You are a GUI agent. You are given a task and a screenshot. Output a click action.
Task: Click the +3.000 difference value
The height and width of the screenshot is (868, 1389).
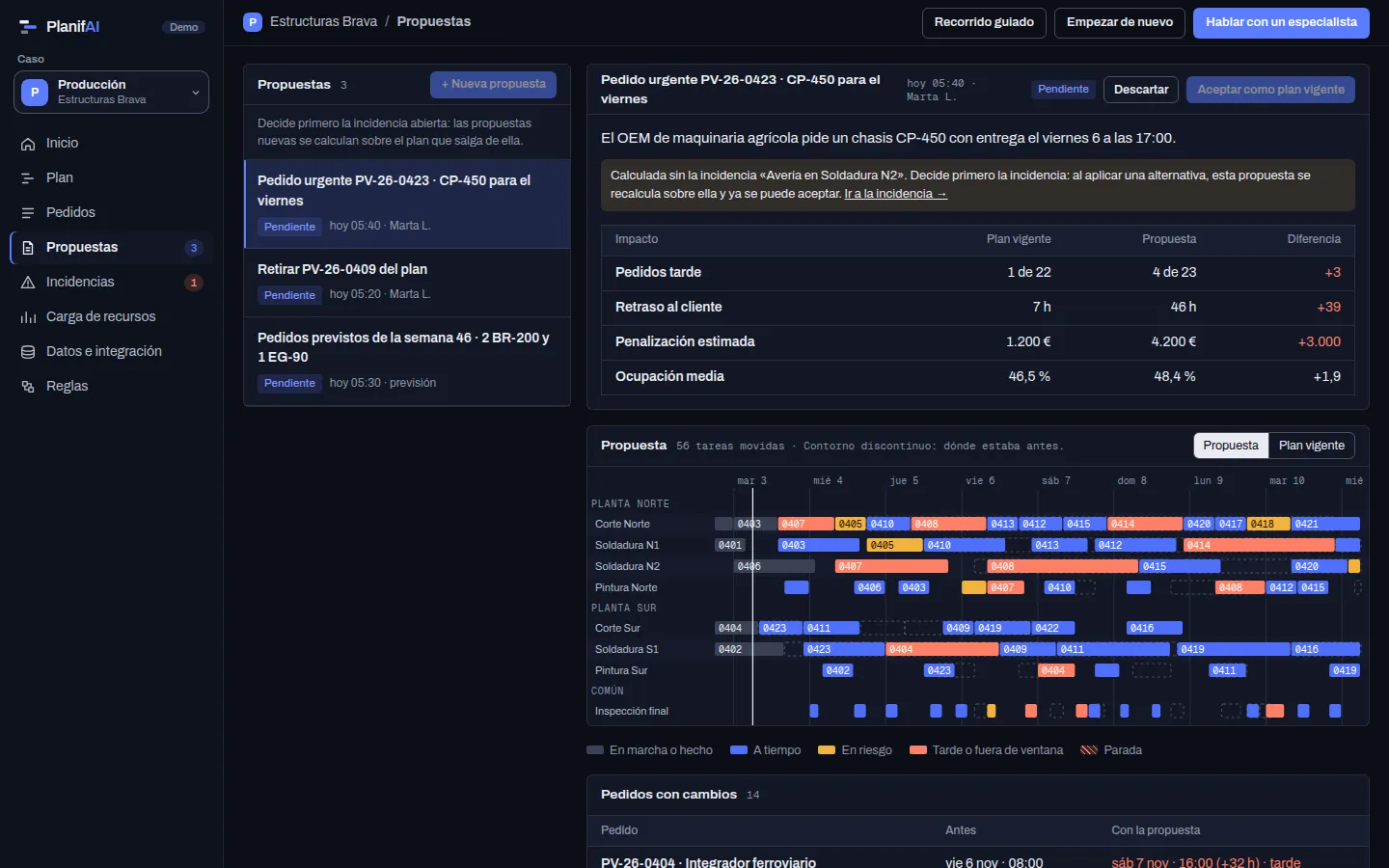click(x=1319, y=341)
